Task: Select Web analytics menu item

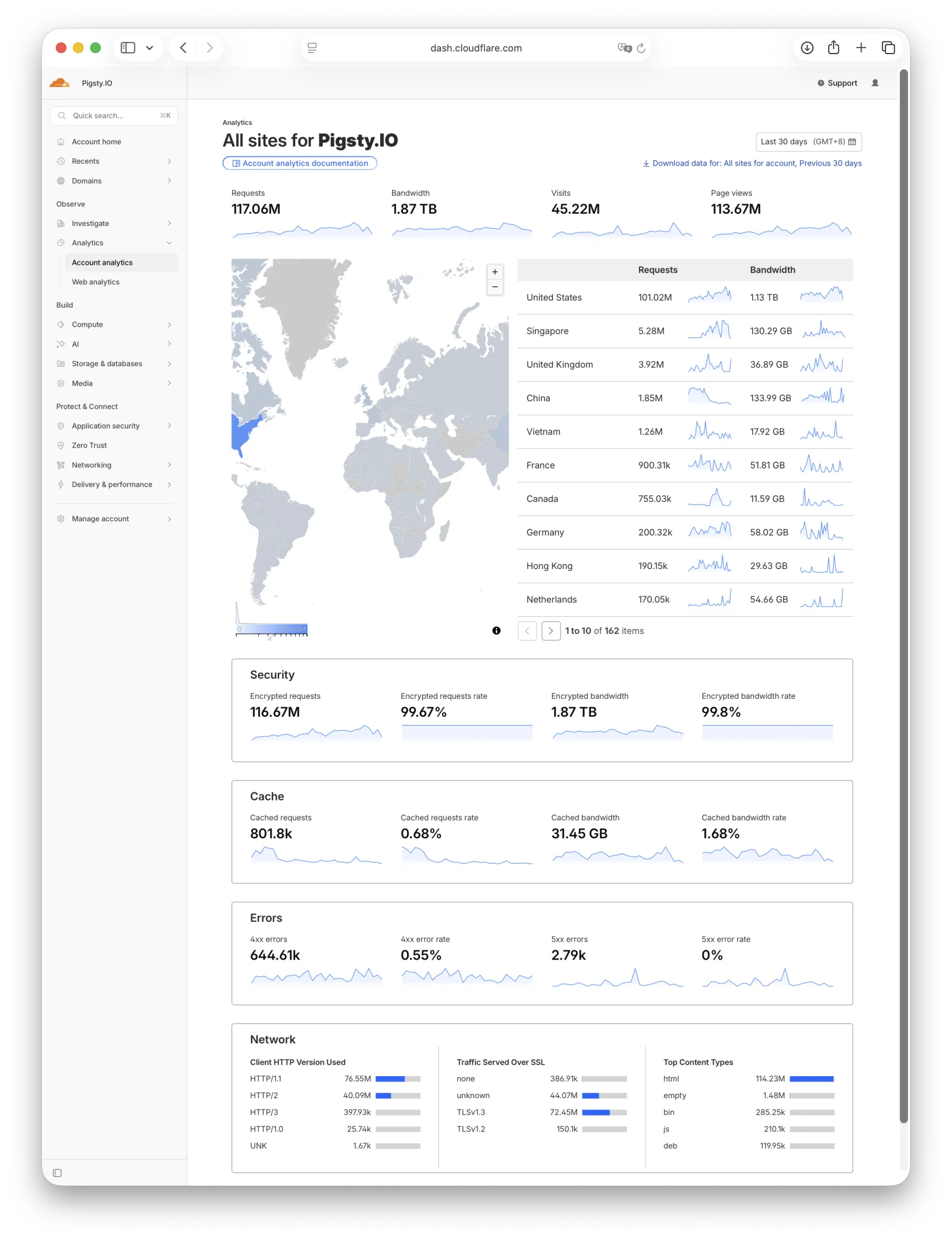Action: (121, 282)
